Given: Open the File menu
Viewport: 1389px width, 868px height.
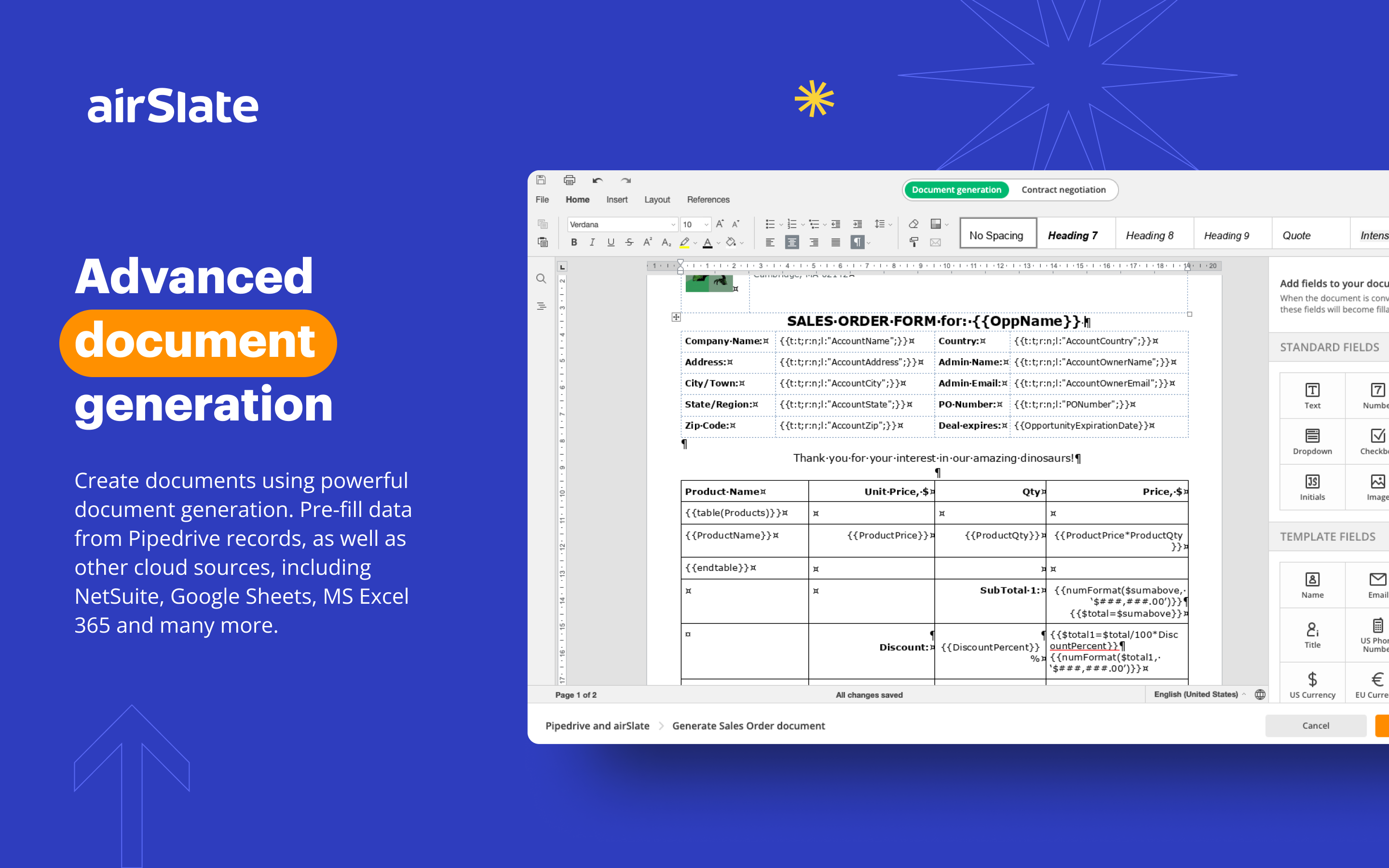Looking at the screenshot, I should point(542,200).
